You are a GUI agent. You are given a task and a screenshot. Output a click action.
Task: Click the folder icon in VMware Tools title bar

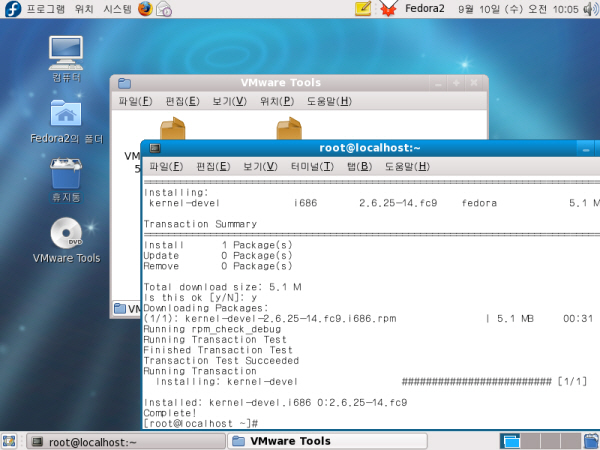[x=124, y=83]
